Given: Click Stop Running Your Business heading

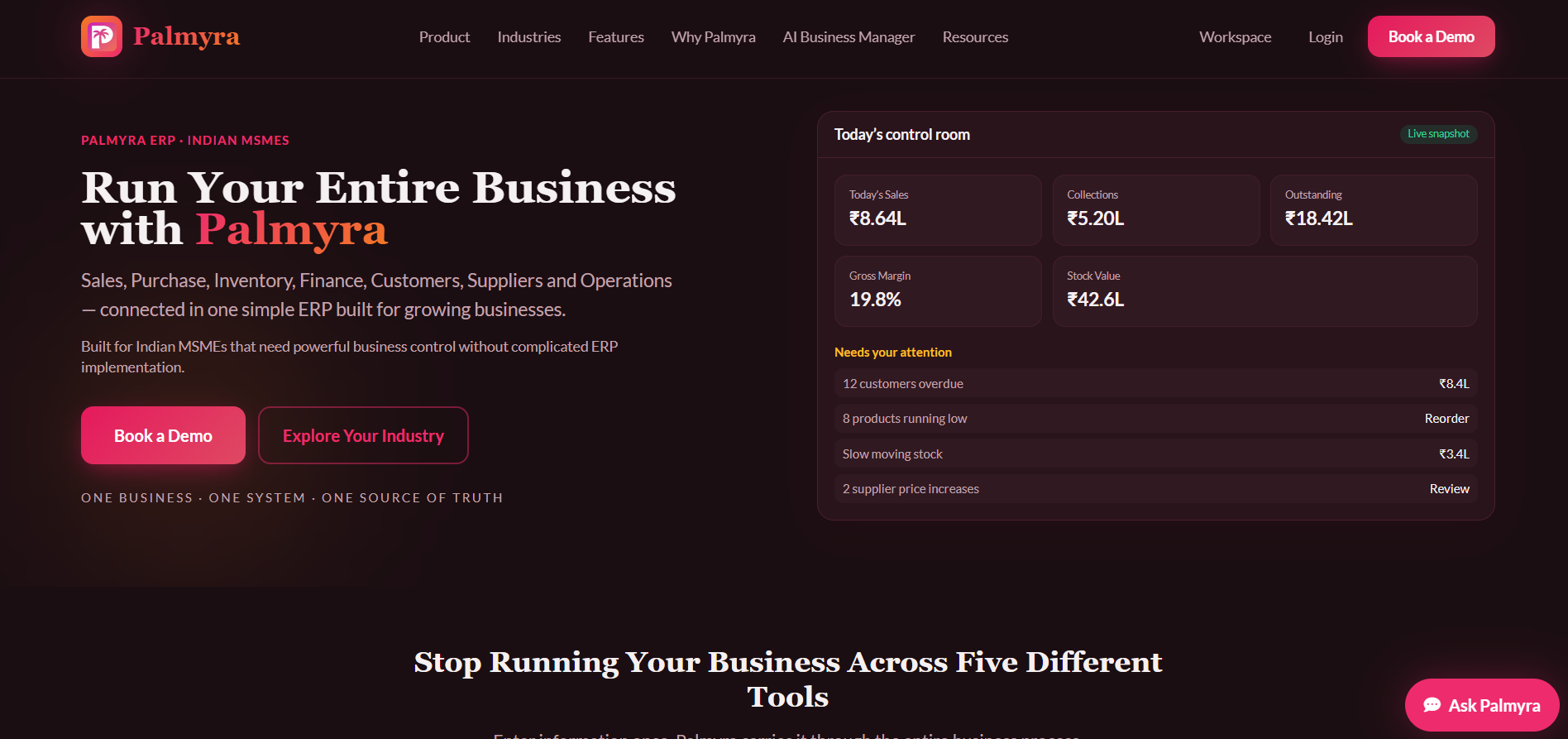Looking at the screenshot, I should coord(787,679).
